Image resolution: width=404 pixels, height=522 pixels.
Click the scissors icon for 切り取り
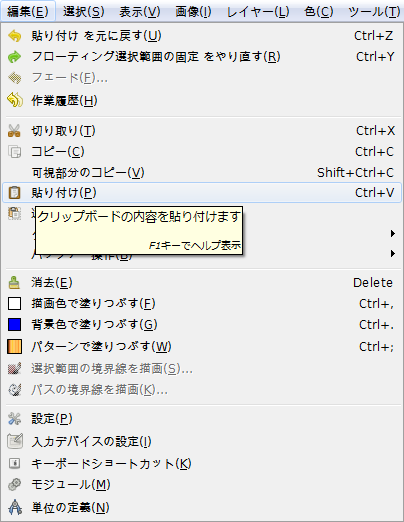pos(14,131)
